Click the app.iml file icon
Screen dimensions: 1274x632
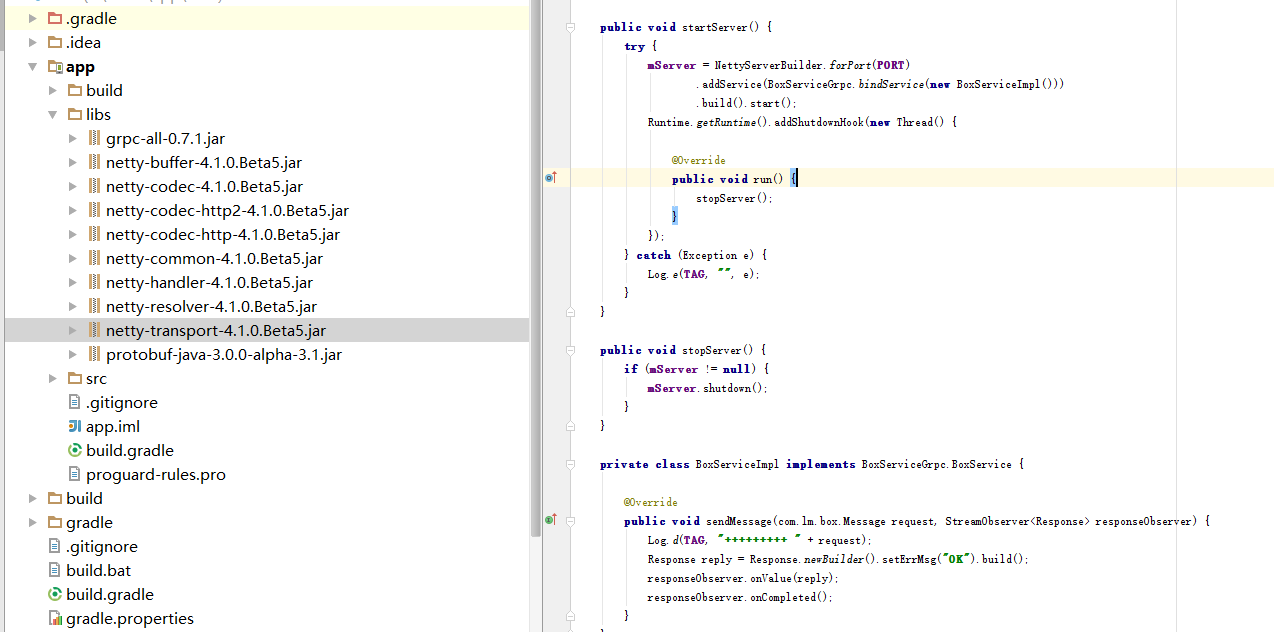[74, 427]
